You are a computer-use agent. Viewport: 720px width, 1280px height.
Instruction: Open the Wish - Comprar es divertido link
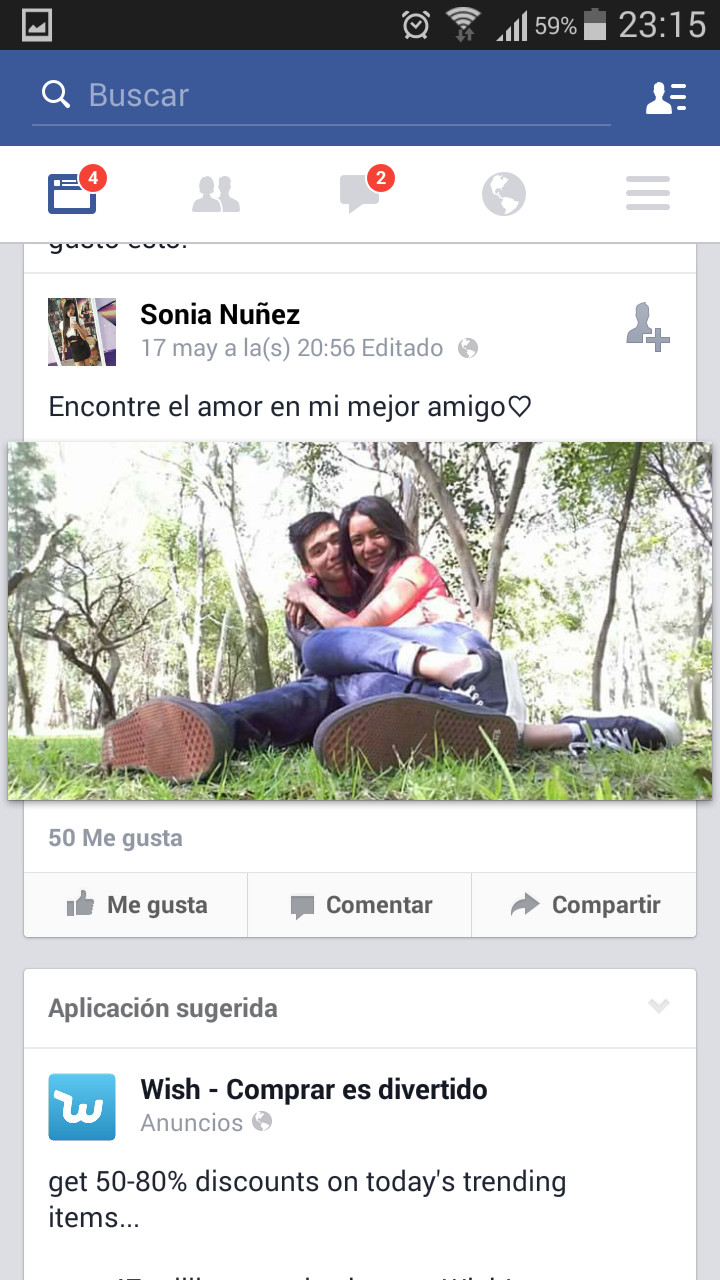(314, 1089)
